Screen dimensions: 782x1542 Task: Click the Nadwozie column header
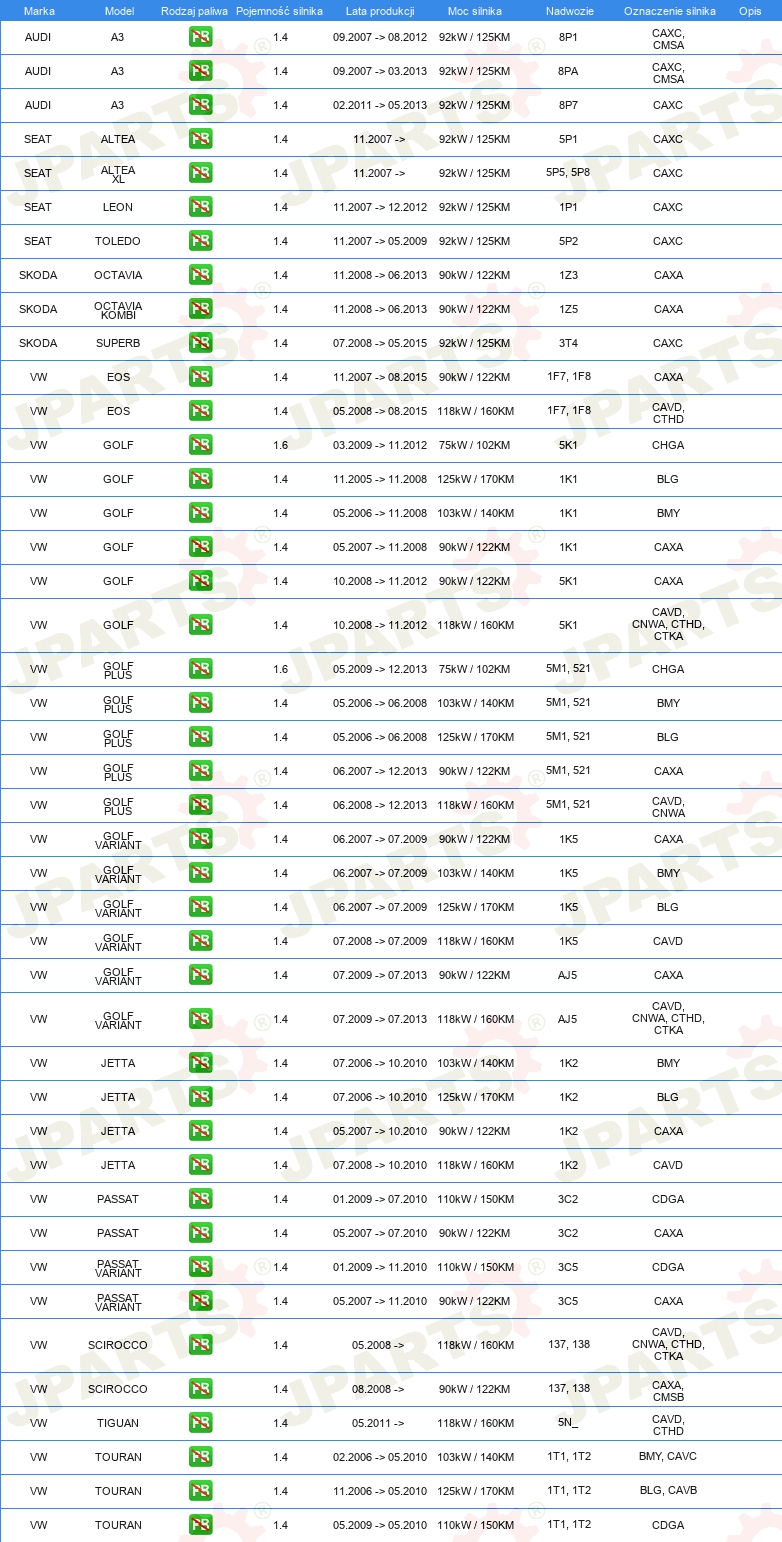pyautogui.click(x=568, y=11)
